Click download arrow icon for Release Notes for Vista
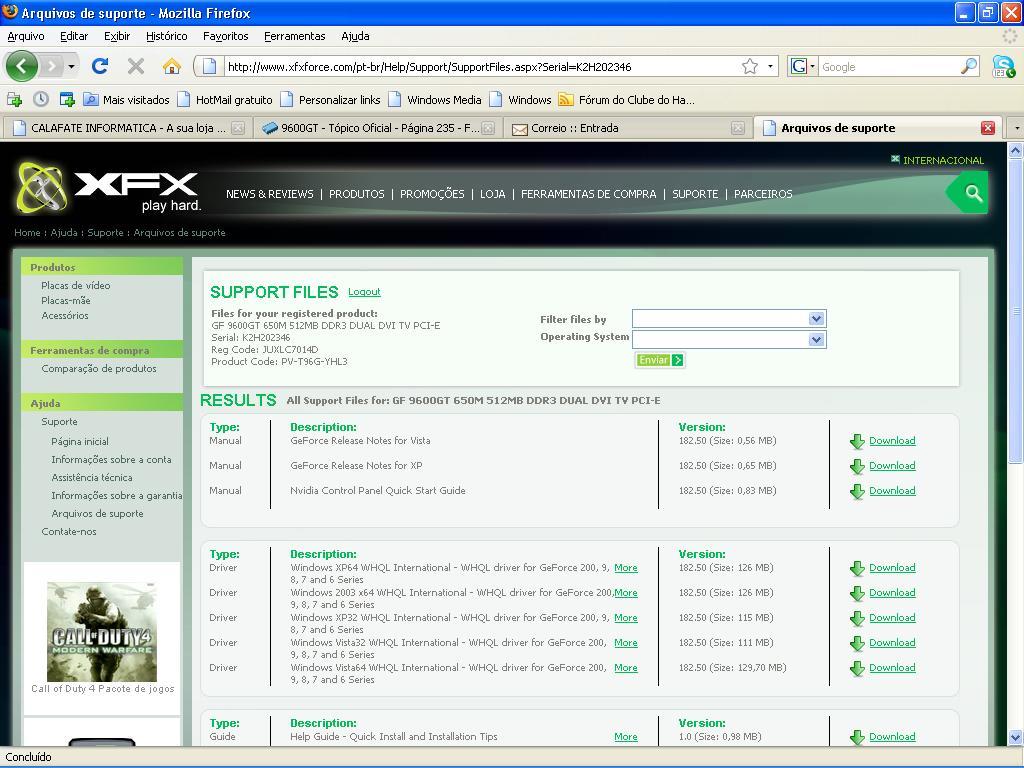This screenshot has height=768, width=1024. click(857, 441)
